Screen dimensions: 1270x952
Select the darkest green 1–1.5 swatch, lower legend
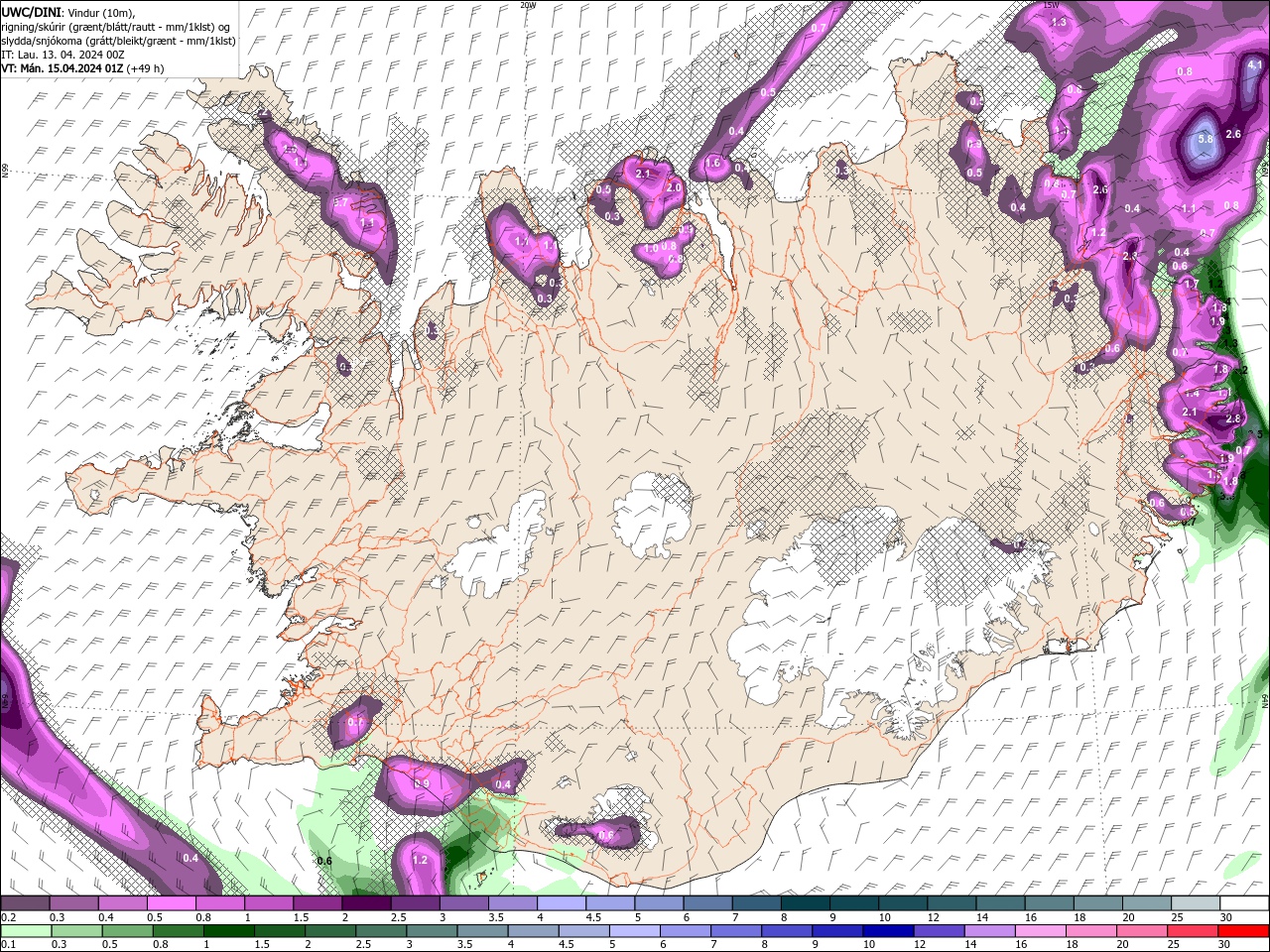pyautogui.click(x=228, y=931)
